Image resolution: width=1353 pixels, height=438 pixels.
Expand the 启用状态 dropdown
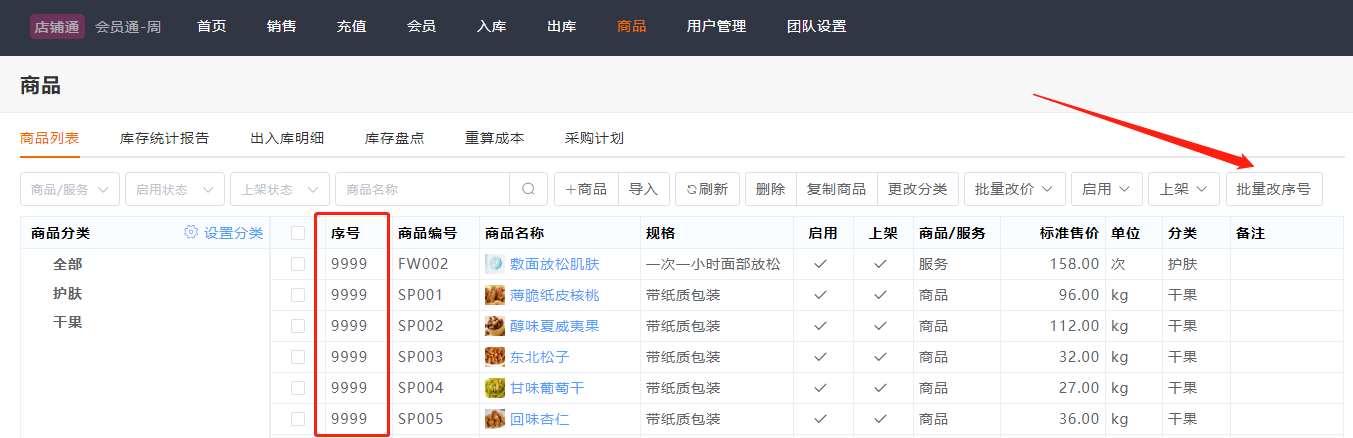click(x=174, y=189)
